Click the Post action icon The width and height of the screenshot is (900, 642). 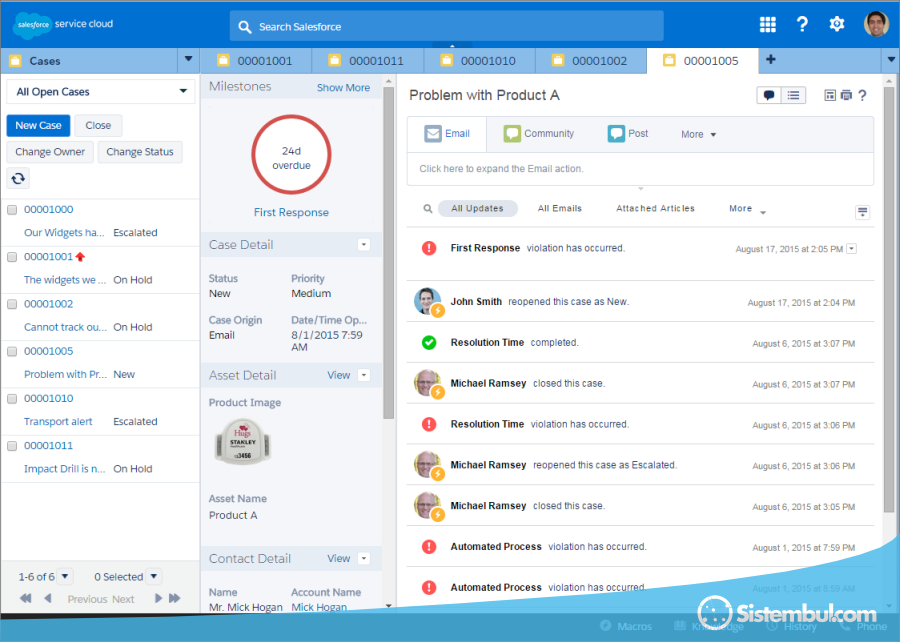click(x=616, y=134)
